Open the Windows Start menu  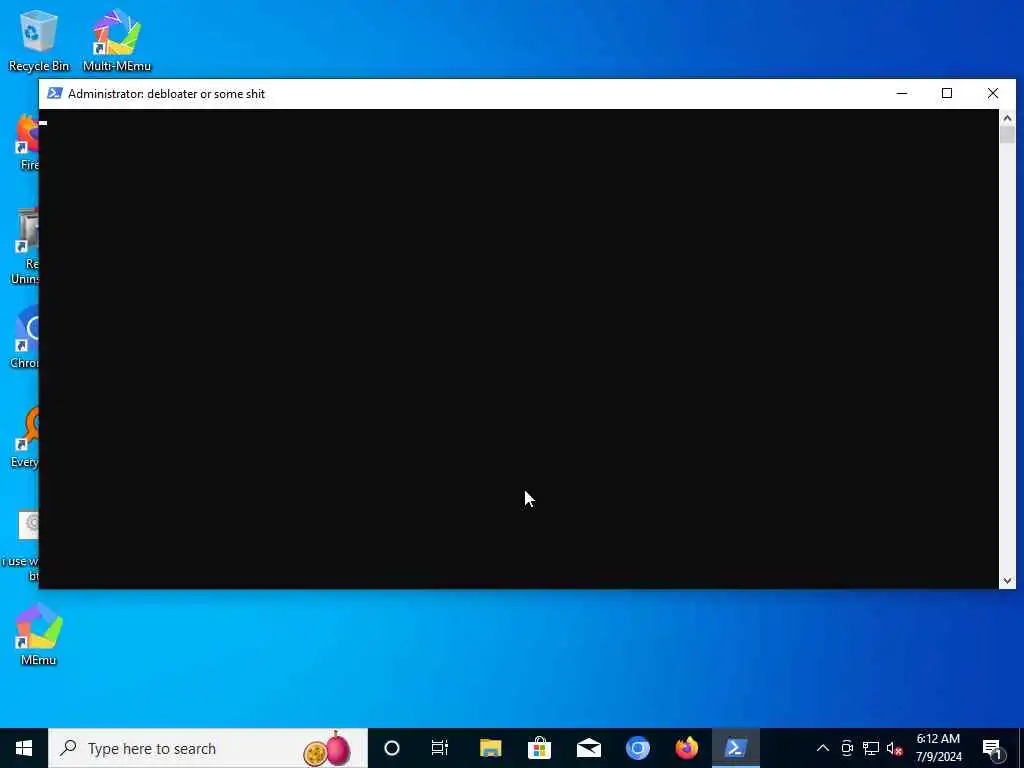click(24, 748)
